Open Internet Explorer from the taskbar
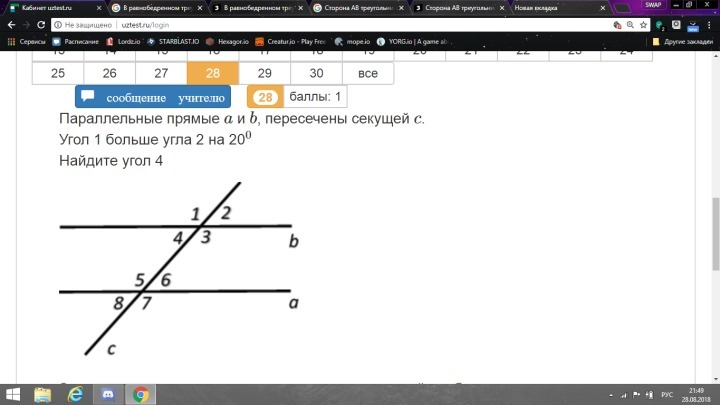 coord(75,394)
